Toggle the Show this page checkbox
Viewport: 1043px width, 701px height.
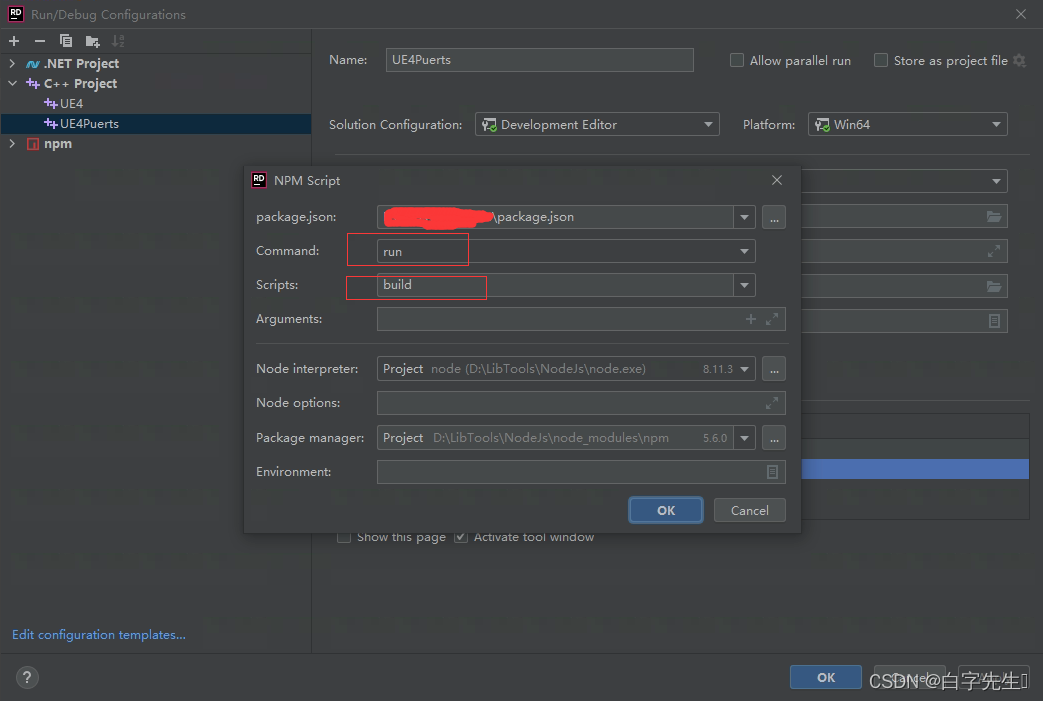pos(344,537)
